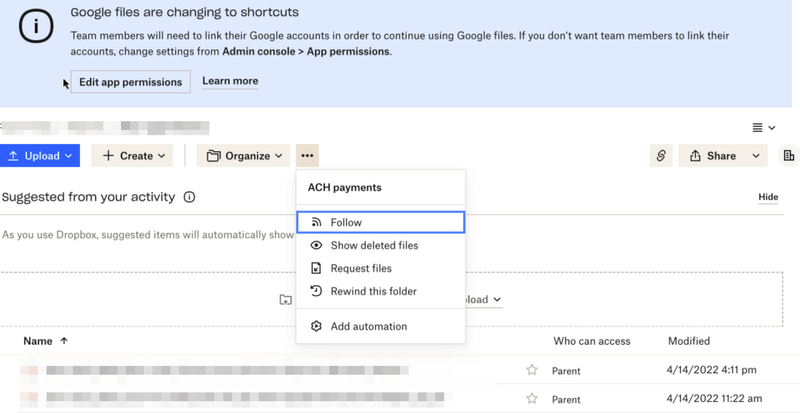Click the info icon in the Google files banner
The height and width of the screenshot is (413, 800).
[x=37, y=27]
